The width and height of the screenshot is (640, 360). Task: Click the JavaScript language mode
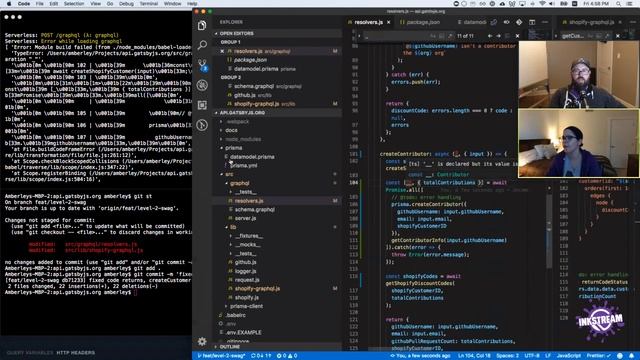click(x=569, y=356)
